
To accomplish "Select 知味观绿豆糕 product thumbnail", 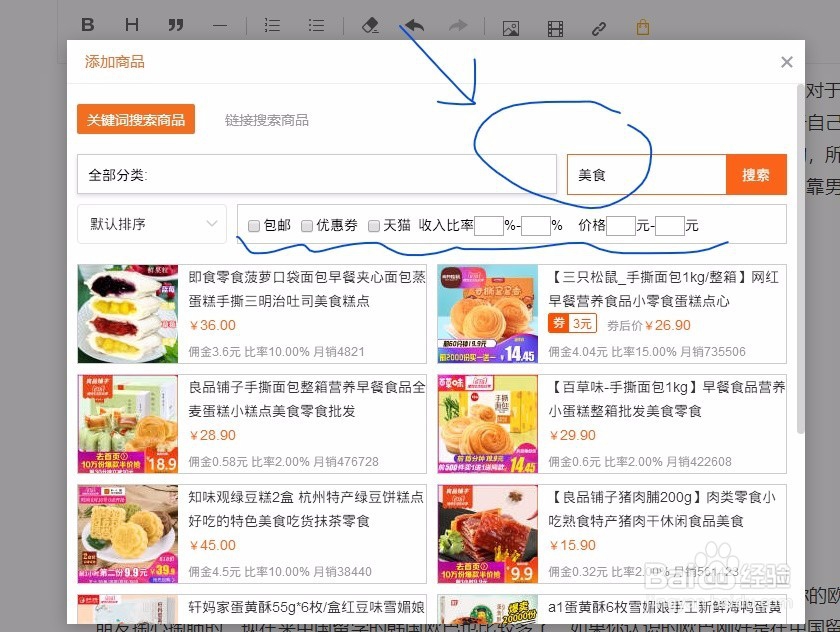I will tap(128, 534).
